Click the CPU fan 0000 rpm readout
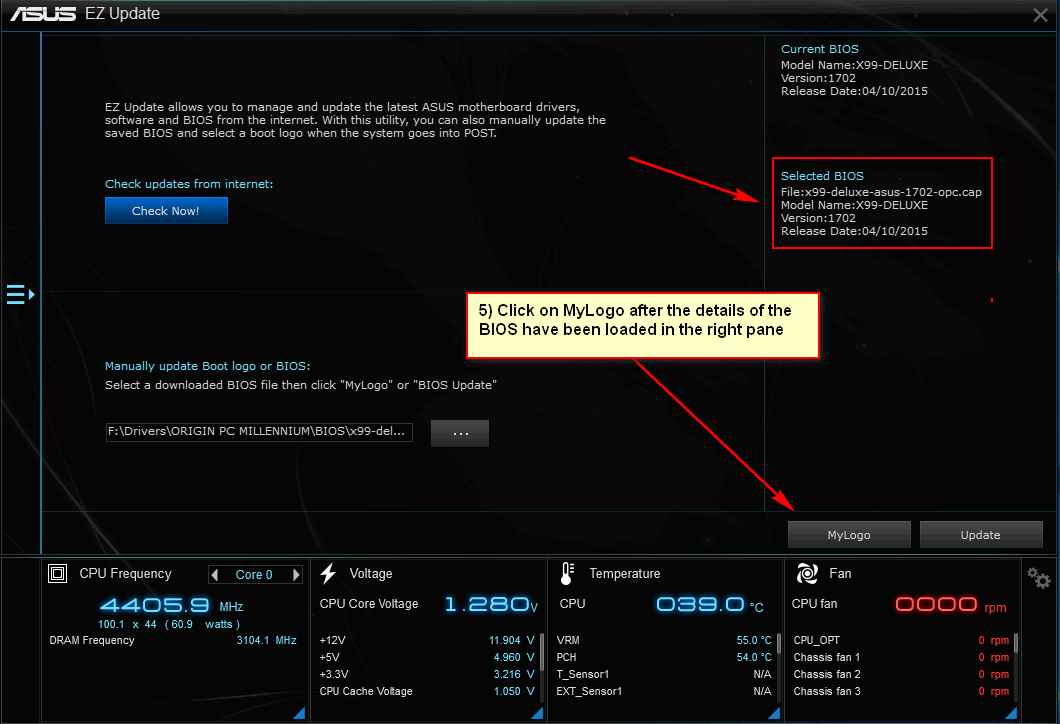Viewport: 1060px width, 724px height. pos(951,604)
